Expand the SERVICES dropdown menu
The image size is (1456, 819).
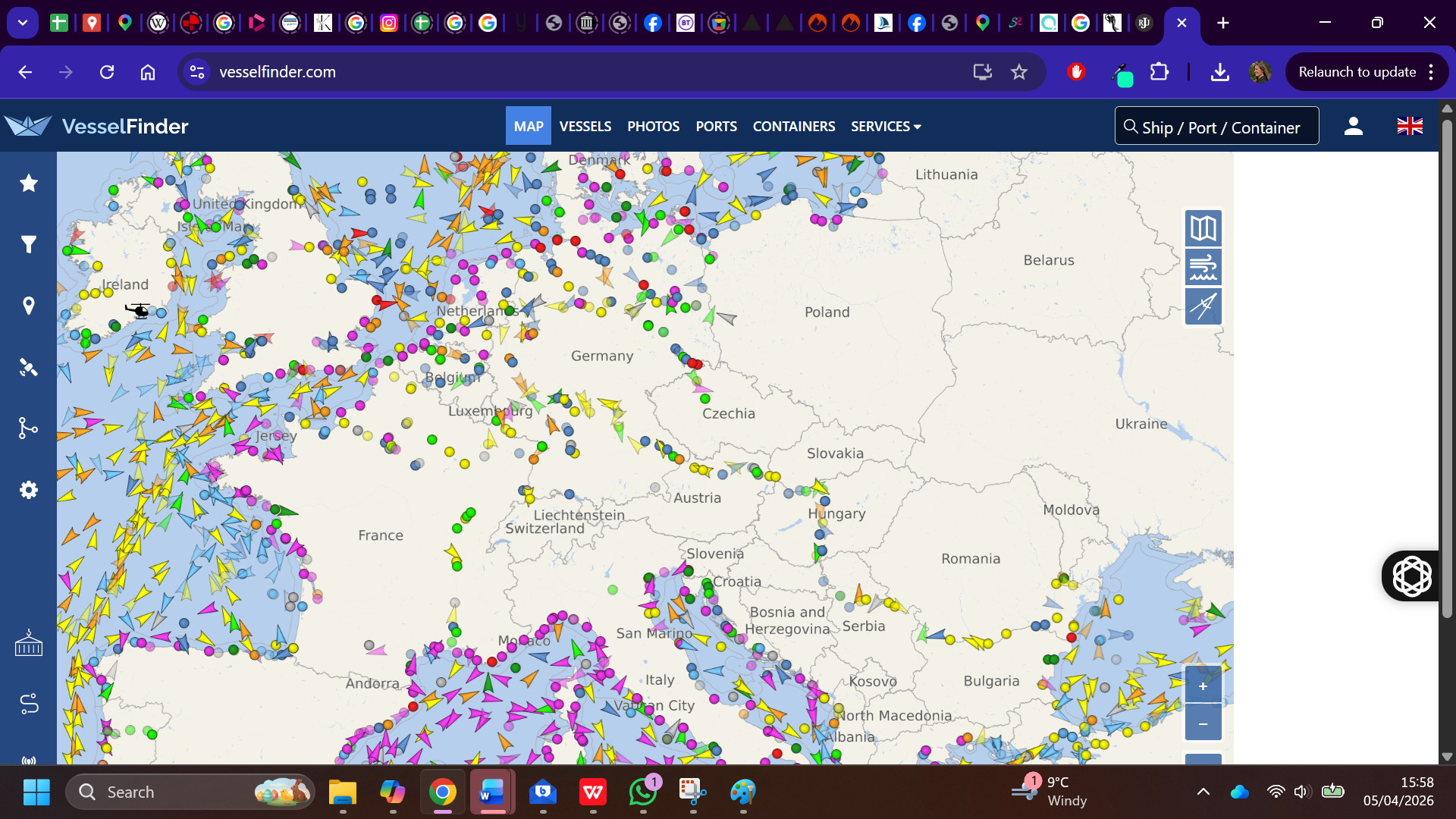pos(886,127)
